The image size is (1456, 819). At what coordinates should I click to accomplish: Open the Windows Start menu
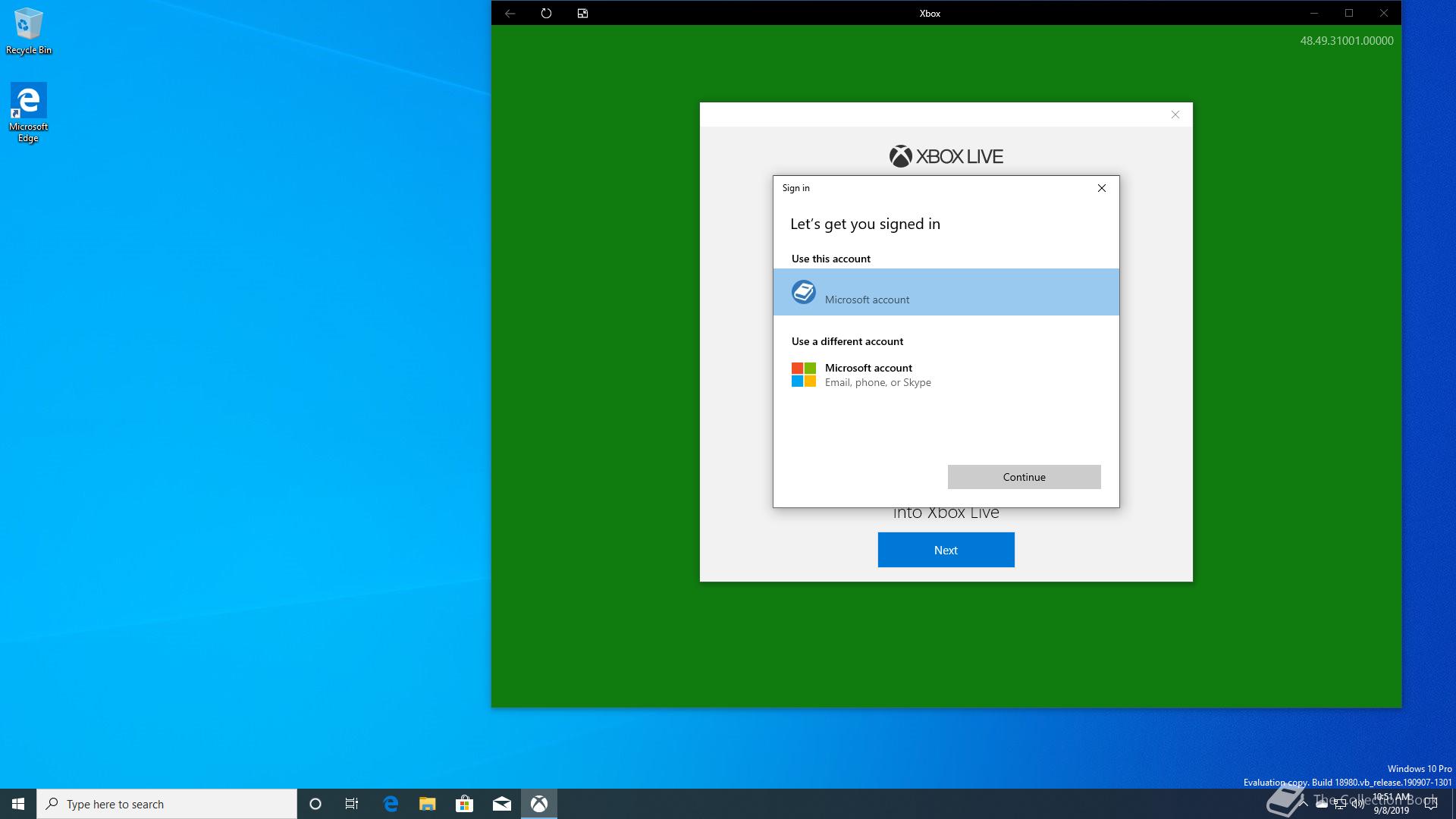tap(18, 804)
